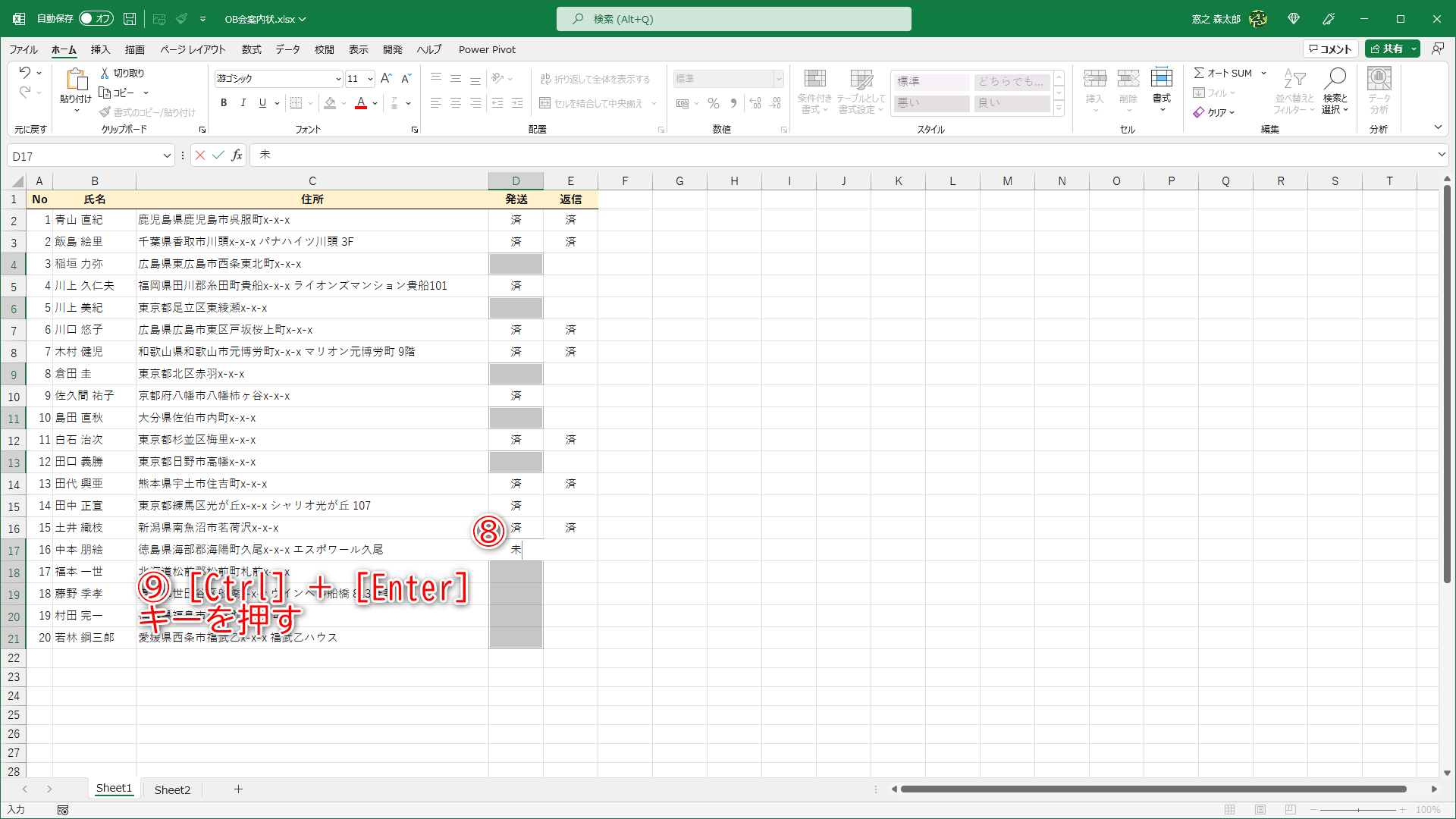Viewport: 1456px width, 819px height.
Task: Toggle Italic formatting button
Action: (243, 103)
